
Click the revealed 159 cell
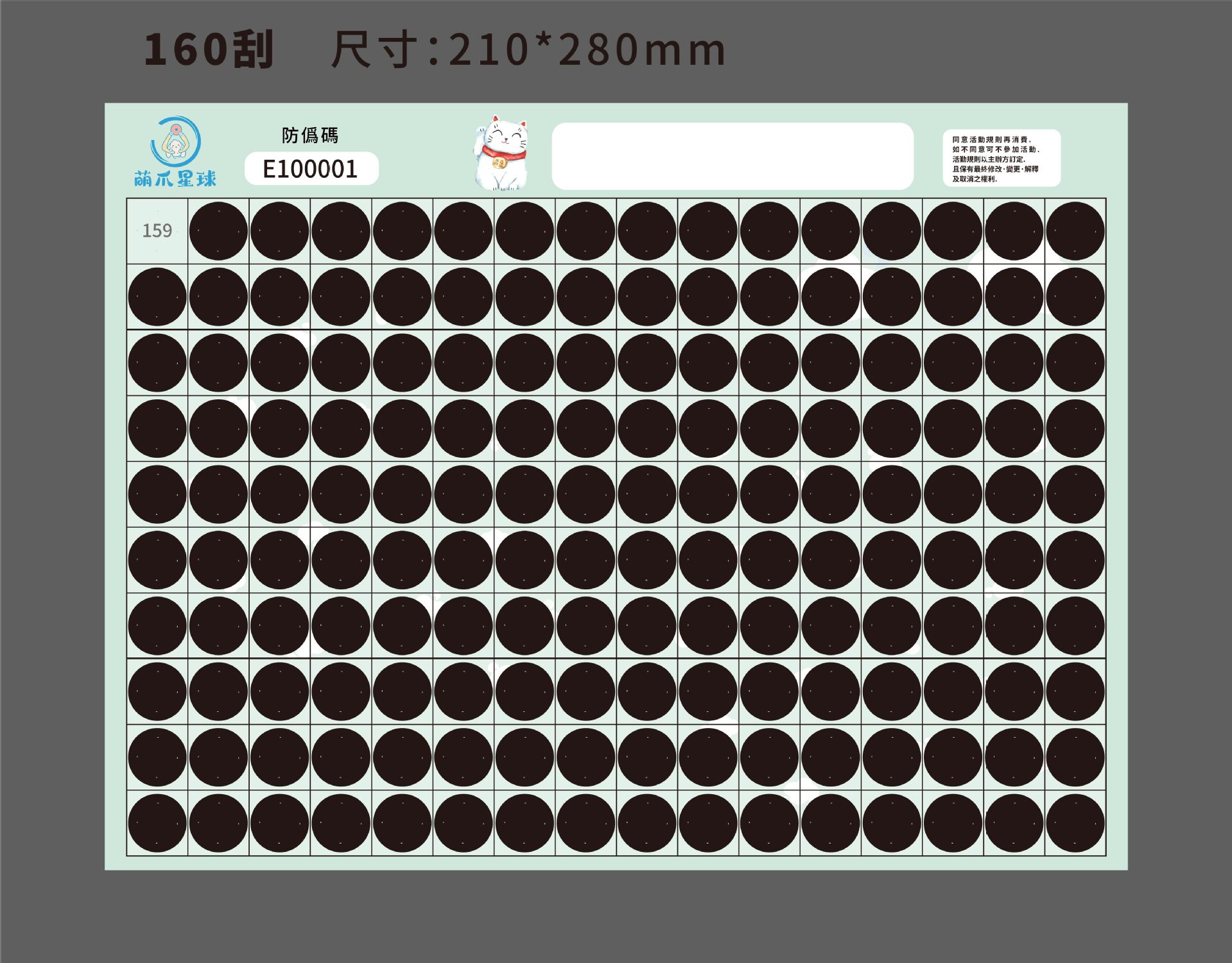point(157,231)
